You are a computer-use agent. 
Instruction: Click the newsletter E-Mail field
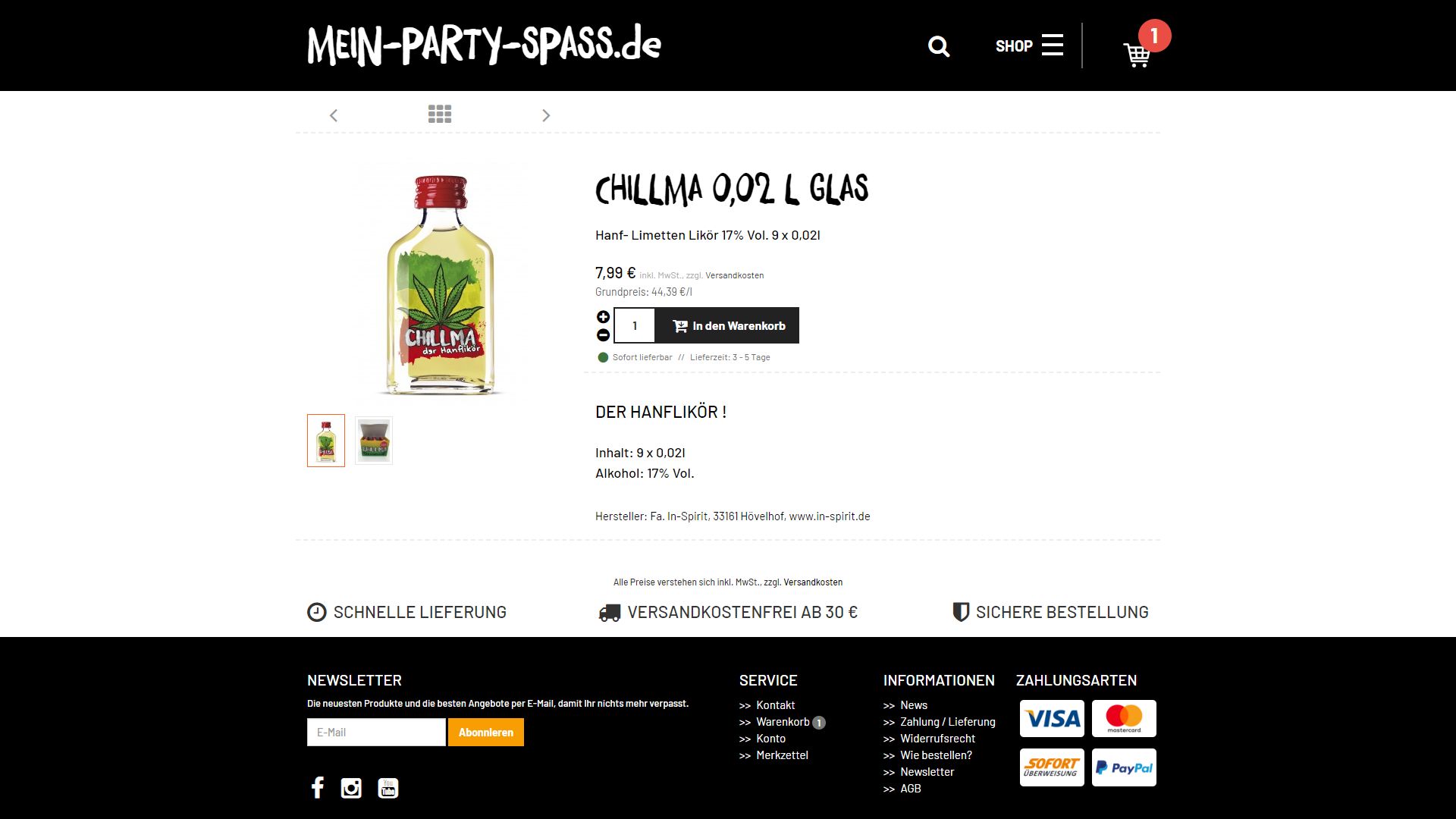coord(376,733)
